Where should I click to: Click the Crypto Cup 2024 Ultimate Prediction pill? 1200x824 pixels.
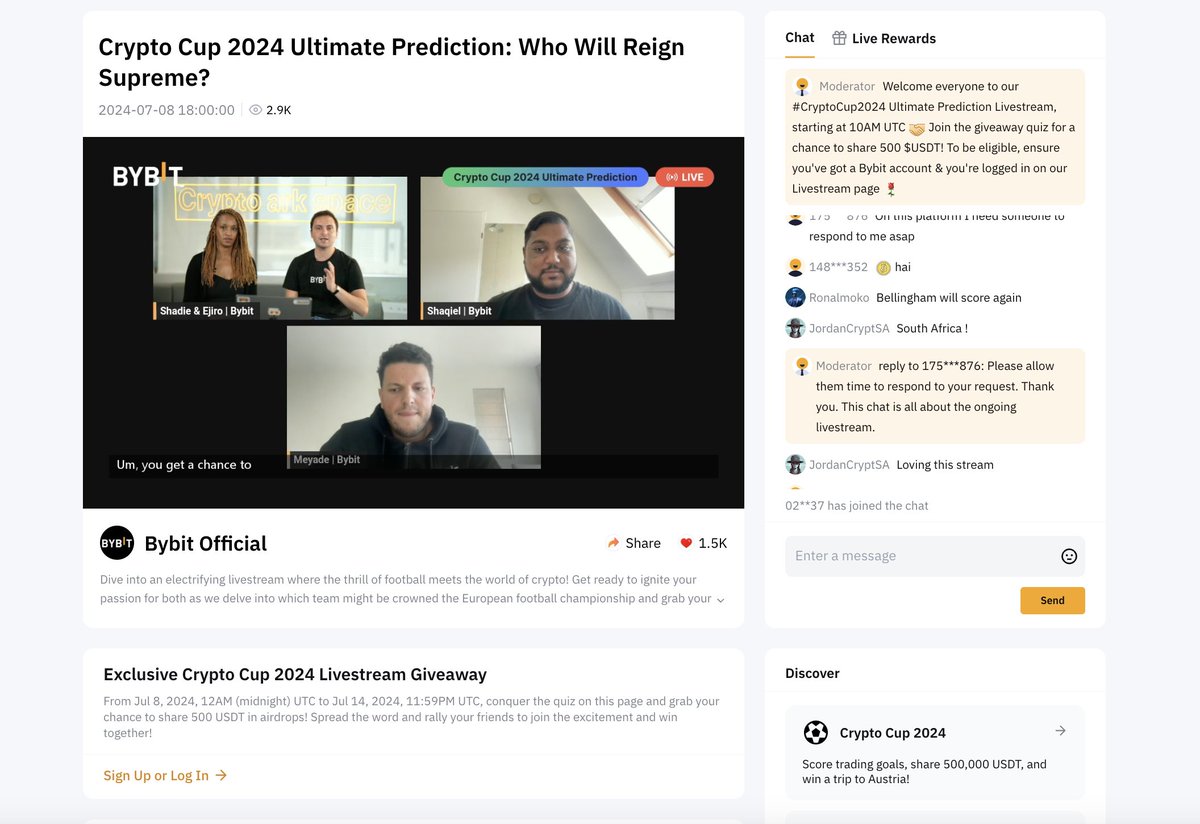[545, 176]
